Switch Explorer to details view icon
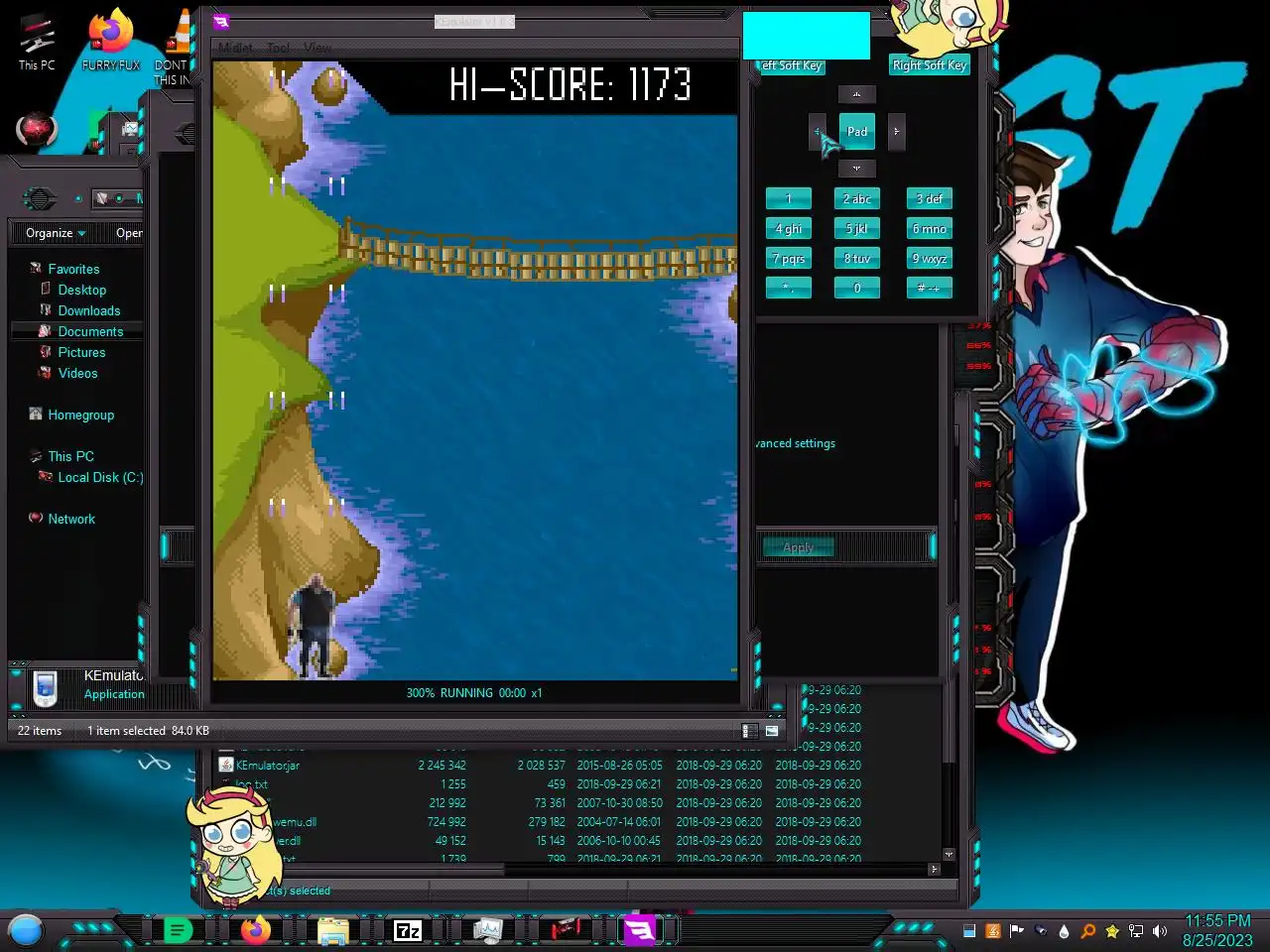1270x952 pixels. [x=751, y=731]
